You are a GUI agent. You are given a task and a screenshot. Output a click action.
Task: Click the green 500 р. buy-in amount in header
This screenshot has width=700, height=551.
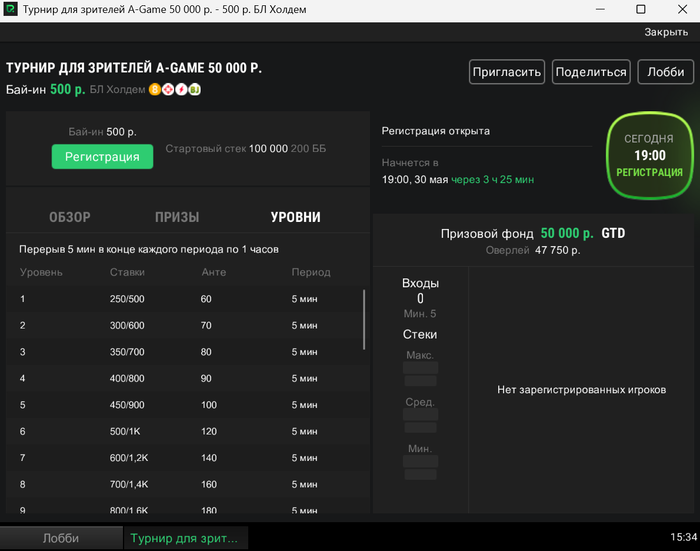[67, 89]
